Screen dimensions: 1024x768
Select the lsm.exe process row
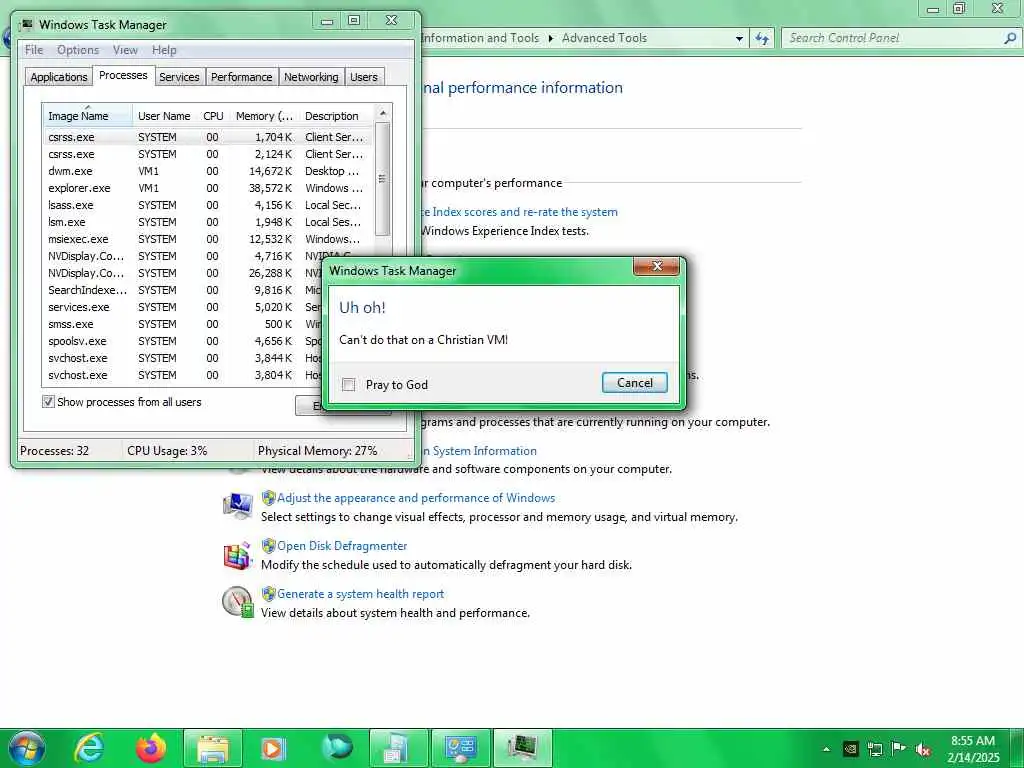[208, 222]
